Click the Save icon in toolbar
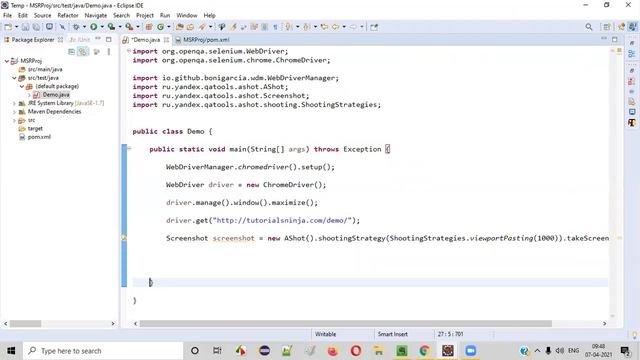 pyautogui.click(x=25, y=27)
